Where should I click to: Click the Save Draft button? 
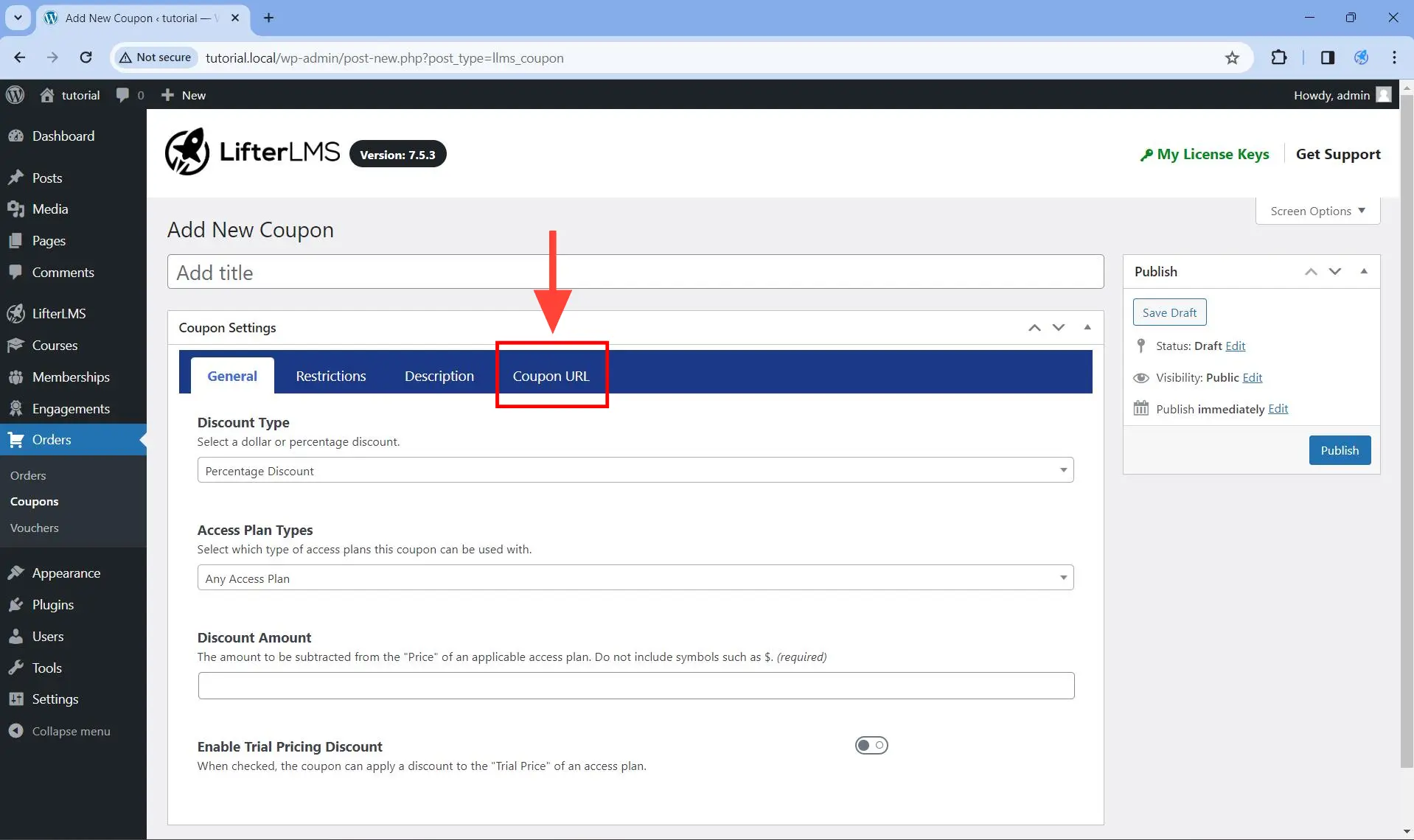click(x=1170, y=312)
